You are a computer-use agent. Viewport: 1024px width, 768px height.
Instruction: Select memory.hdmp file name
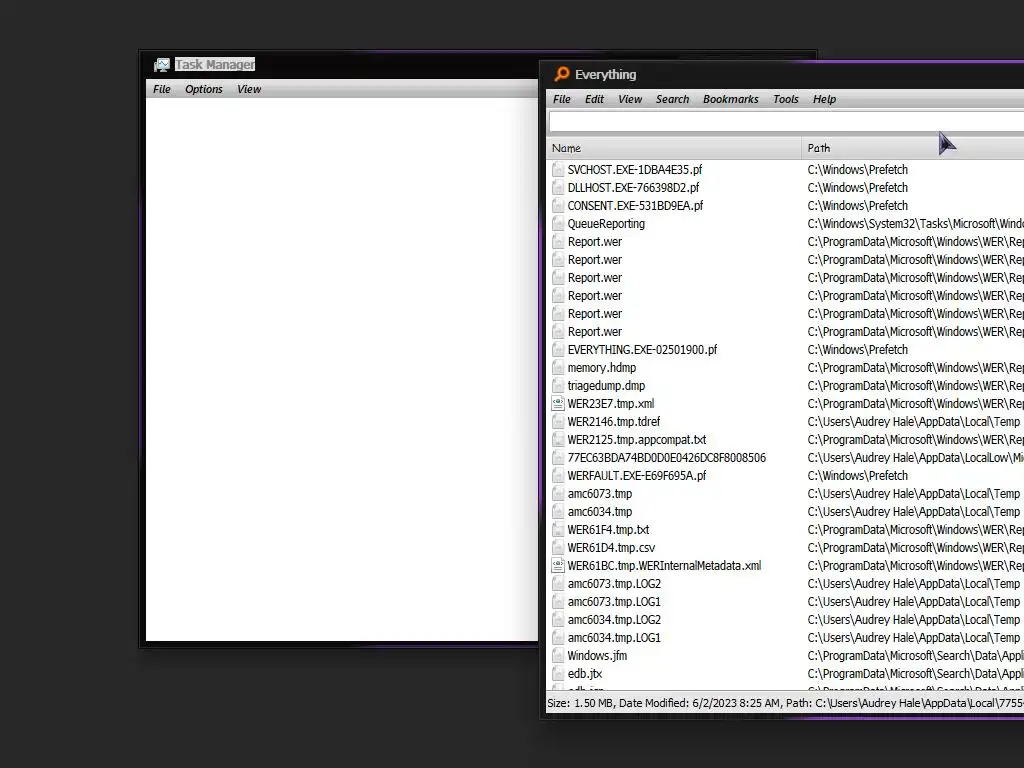pyautogui.click(x=601, y=368)
